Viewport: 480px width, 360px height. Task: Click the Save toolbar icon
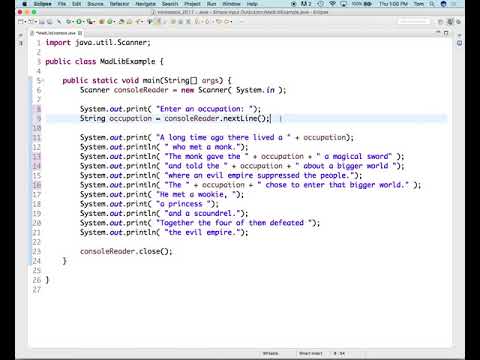(x=42, y=22)
